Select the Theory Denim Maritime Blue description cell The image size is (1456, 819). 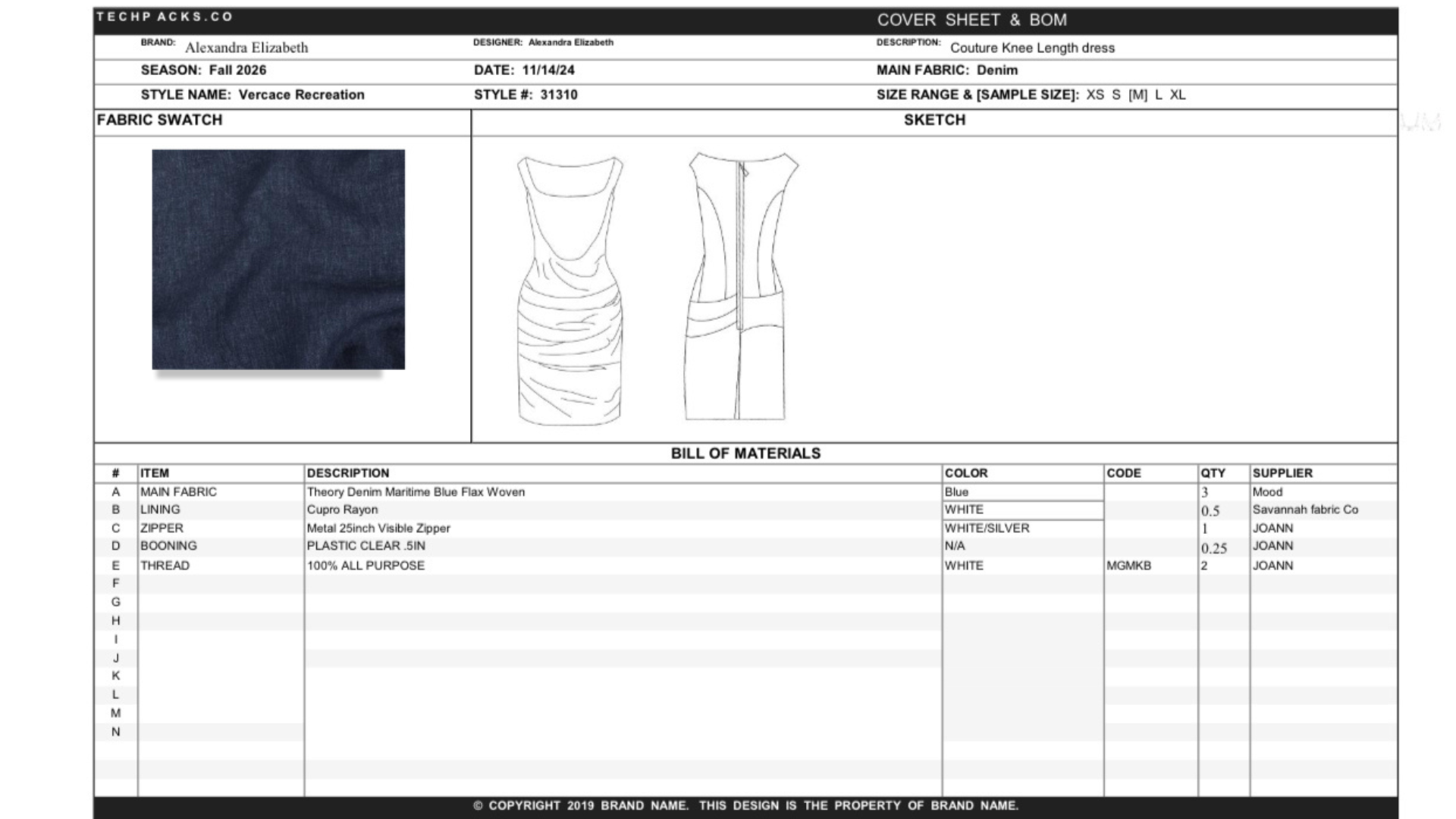click(416, 492)
